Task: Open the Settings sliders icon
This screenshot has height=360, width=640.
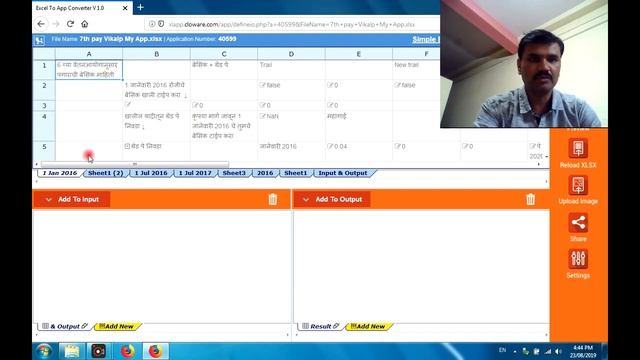Action: click(x=578, y=259)
